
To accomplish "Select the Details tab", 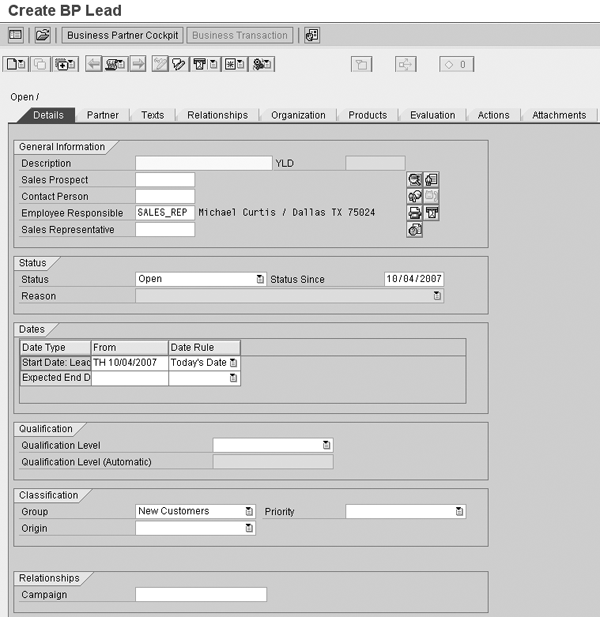I will click(x=48, y=115).
